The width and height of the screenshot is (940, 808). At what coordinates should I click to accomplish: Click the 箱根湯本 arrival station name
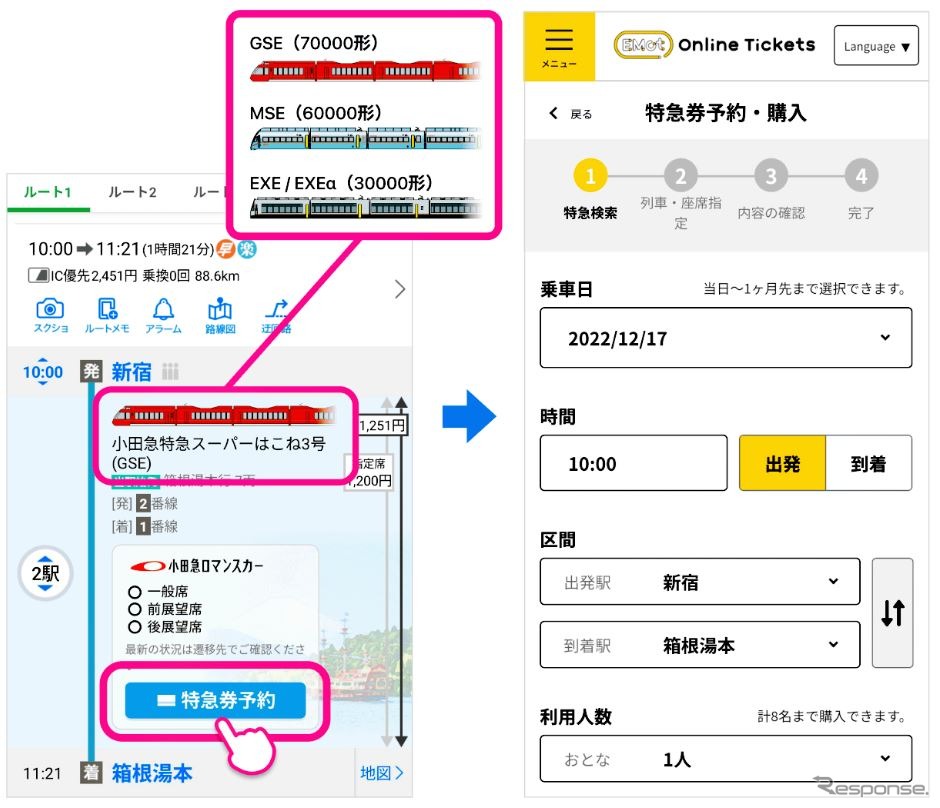(152, 773)
